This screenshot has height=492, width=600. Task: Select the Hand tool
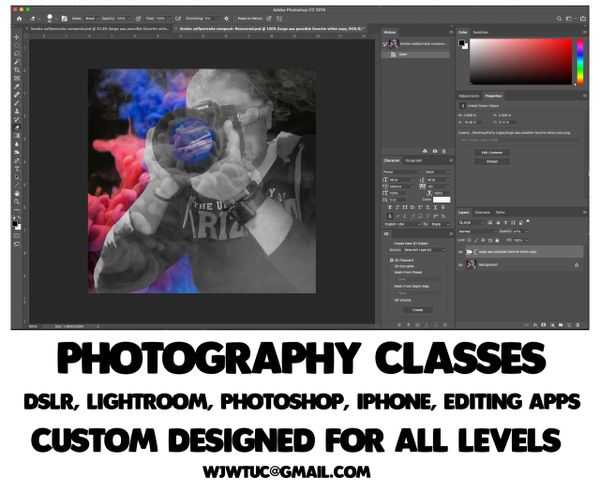[17, 194]
